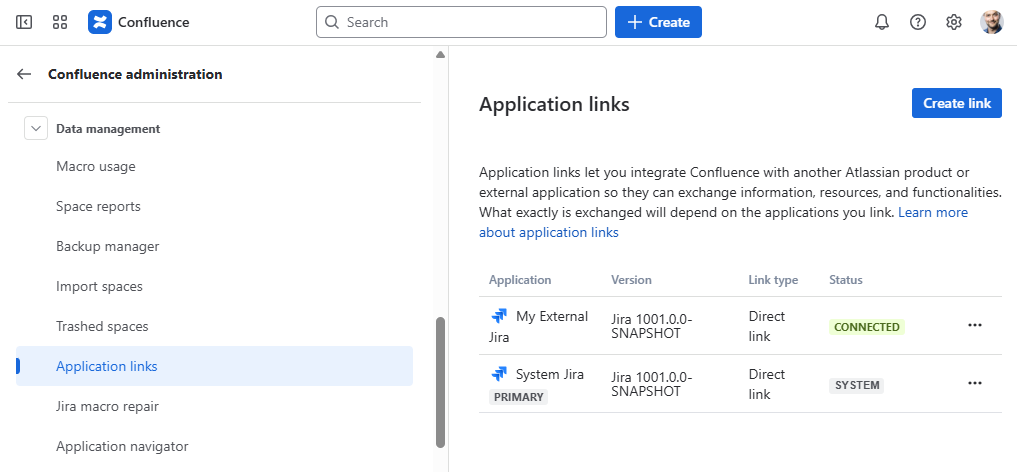Open the help question mark icon

pos(917,22)
